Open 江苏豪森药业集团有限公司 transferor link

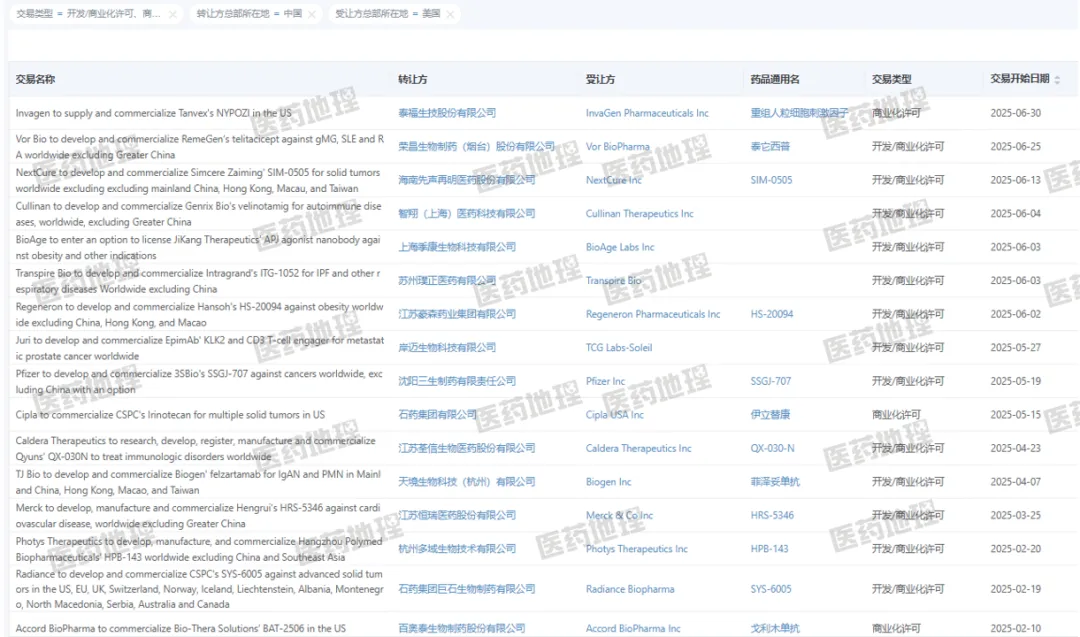point(457,314)
